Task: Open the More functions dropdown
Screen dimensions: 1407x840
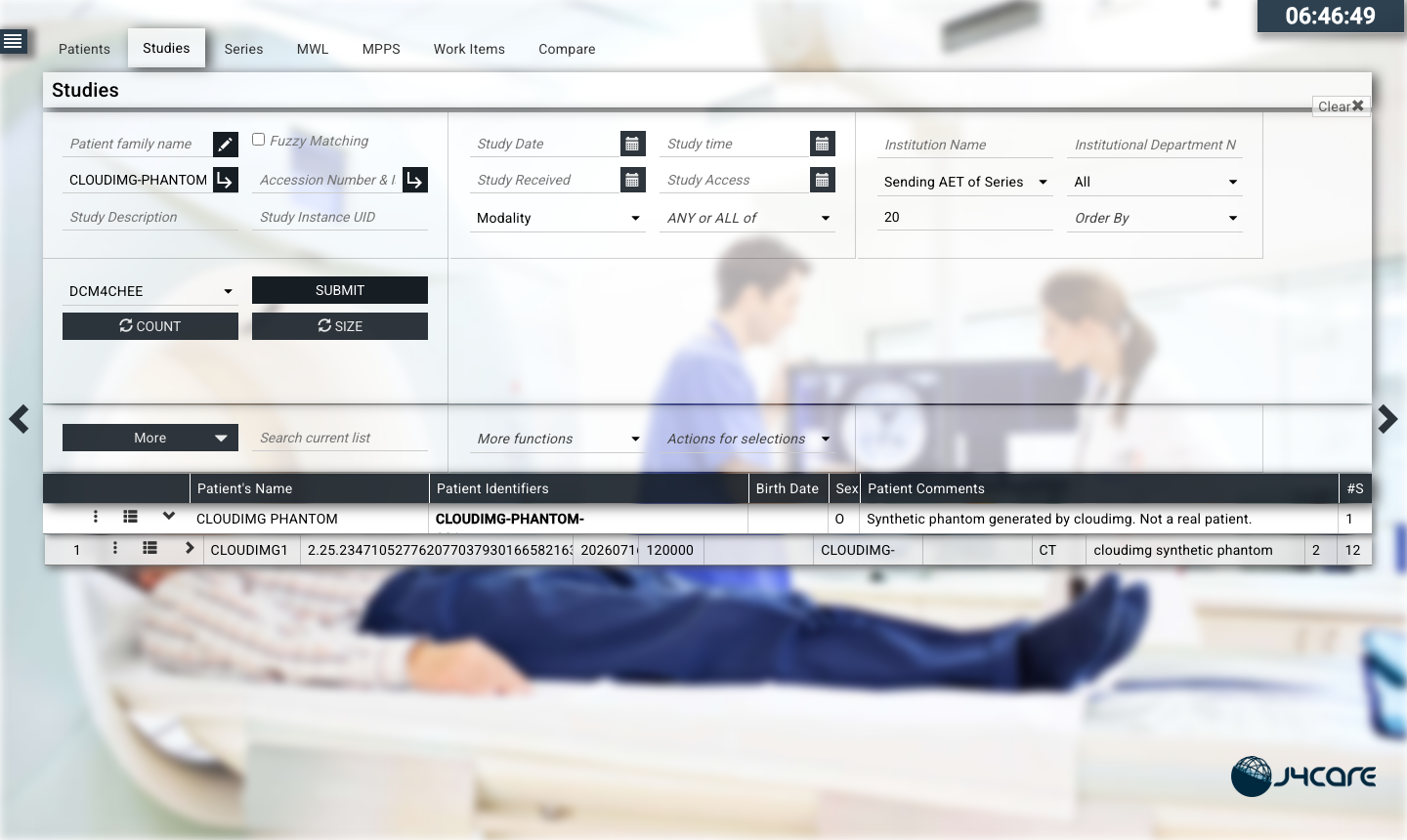Action: [x=558, y=439]
